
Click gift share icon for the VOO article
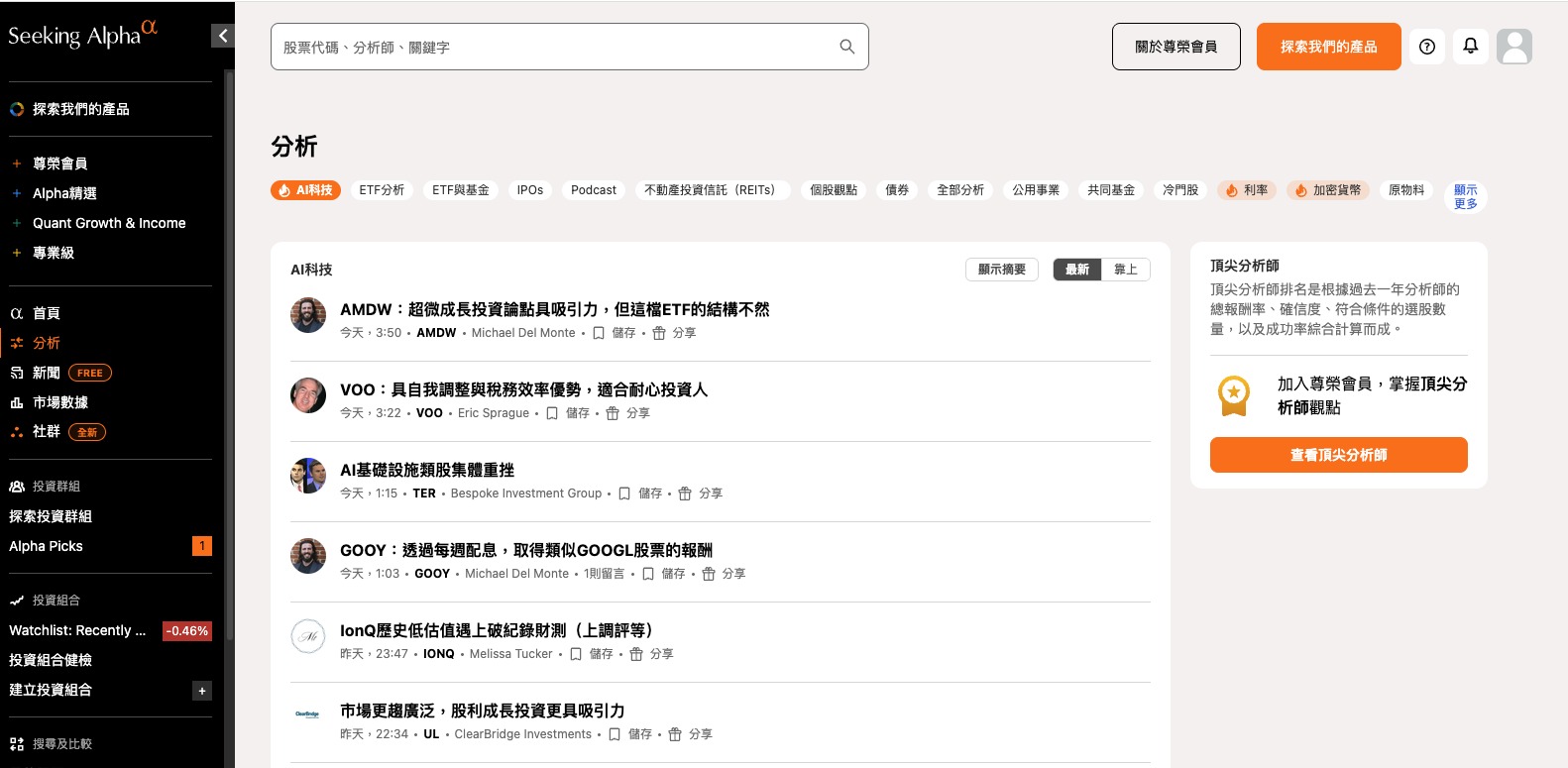pos(613,413)
